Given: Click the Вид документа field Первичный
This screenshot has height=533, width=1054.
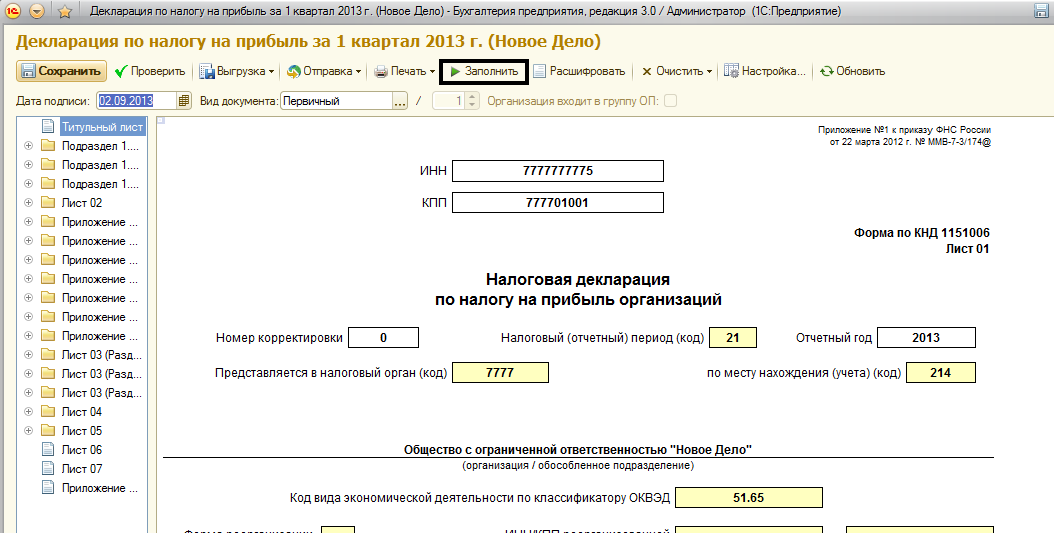Looking at the screenshot, I should click(x=336, y=101).
